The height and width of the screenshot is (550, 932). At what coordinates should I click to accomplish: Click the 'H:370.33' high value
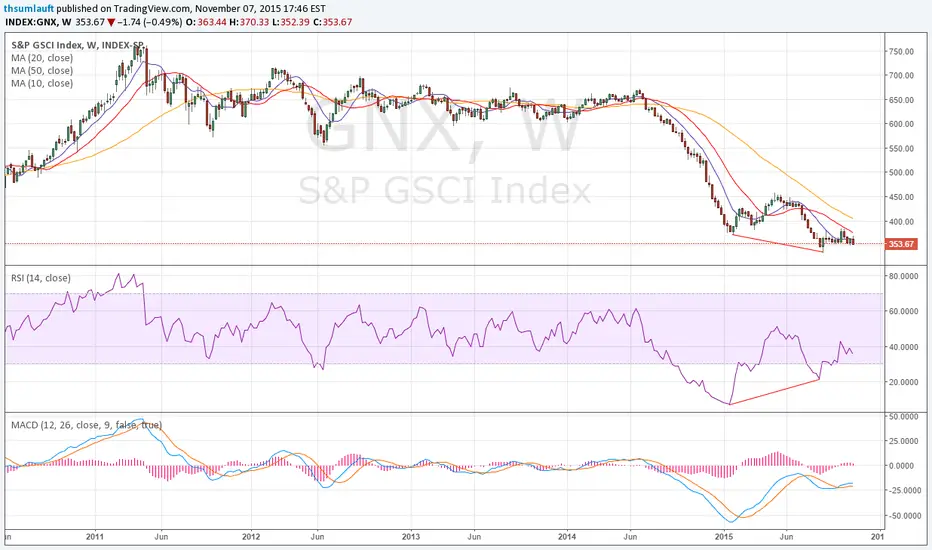(x=249, y=22)
